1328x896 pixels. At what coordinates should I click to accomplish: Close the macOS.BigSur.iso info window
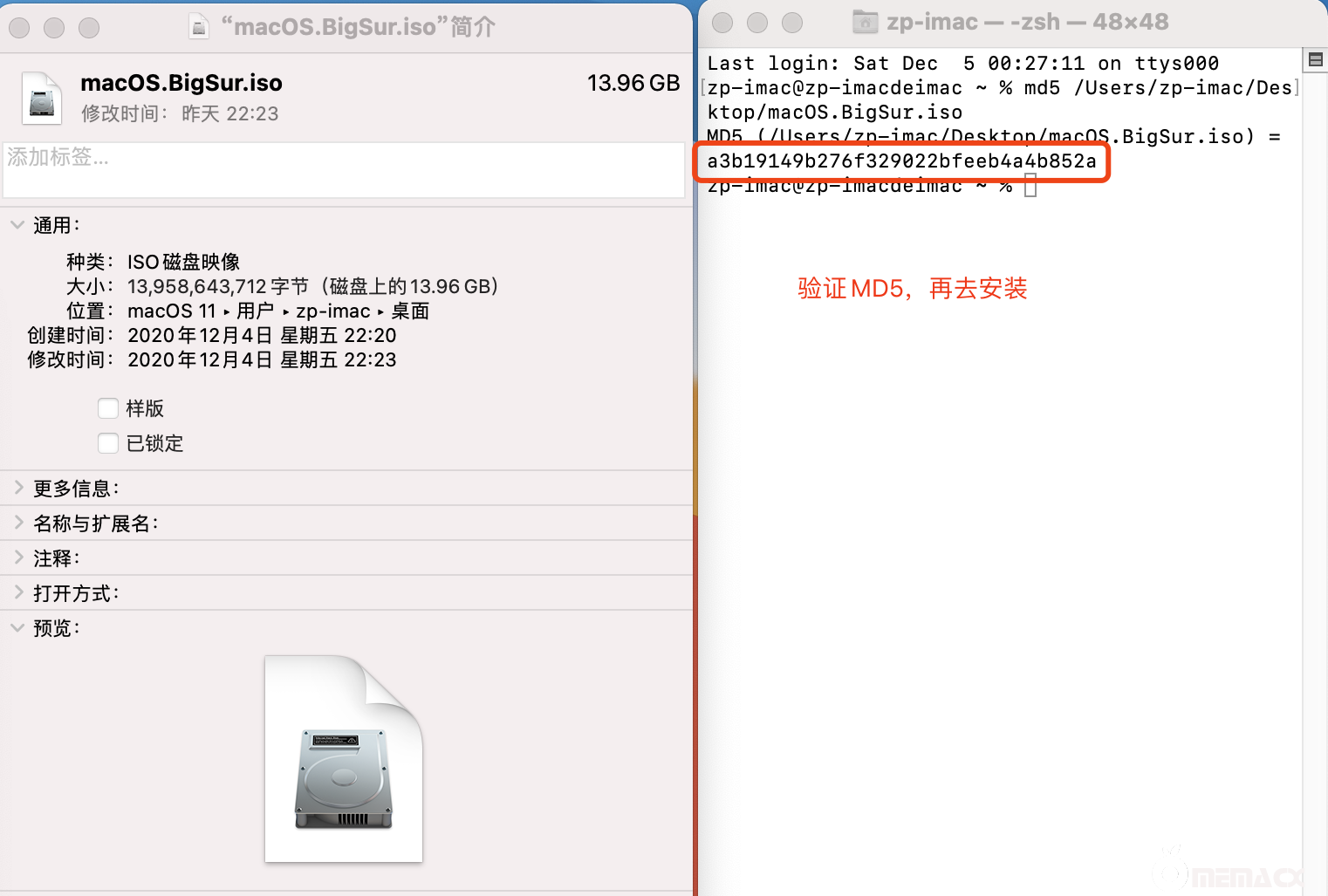[19, 28]
